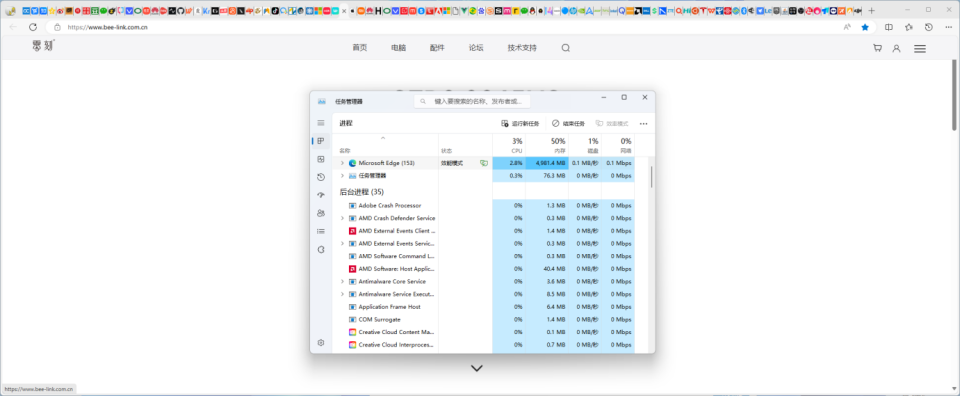
Task: Open website shopping cart icon
Action: click(x=877, y=48)
